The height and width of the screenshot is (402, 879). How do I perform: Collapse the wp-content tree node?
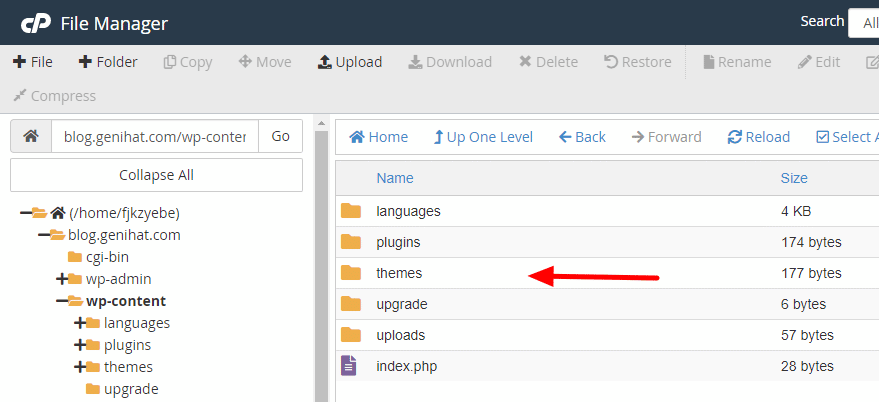(x=62, y=301)
